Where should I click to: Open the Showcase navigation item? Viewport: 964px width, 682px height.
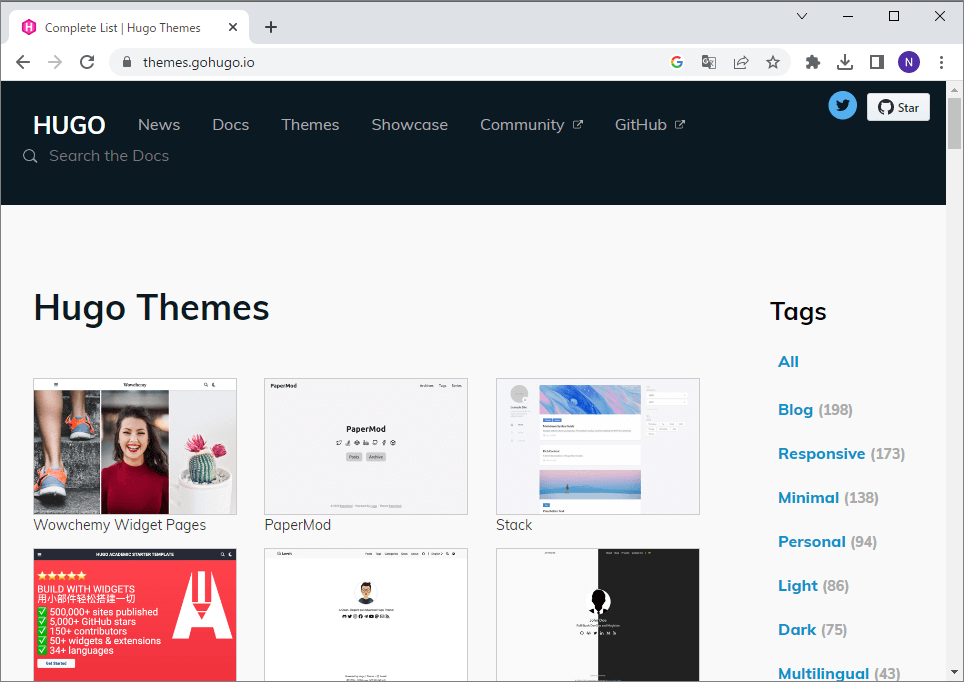(x=409, y=125)
